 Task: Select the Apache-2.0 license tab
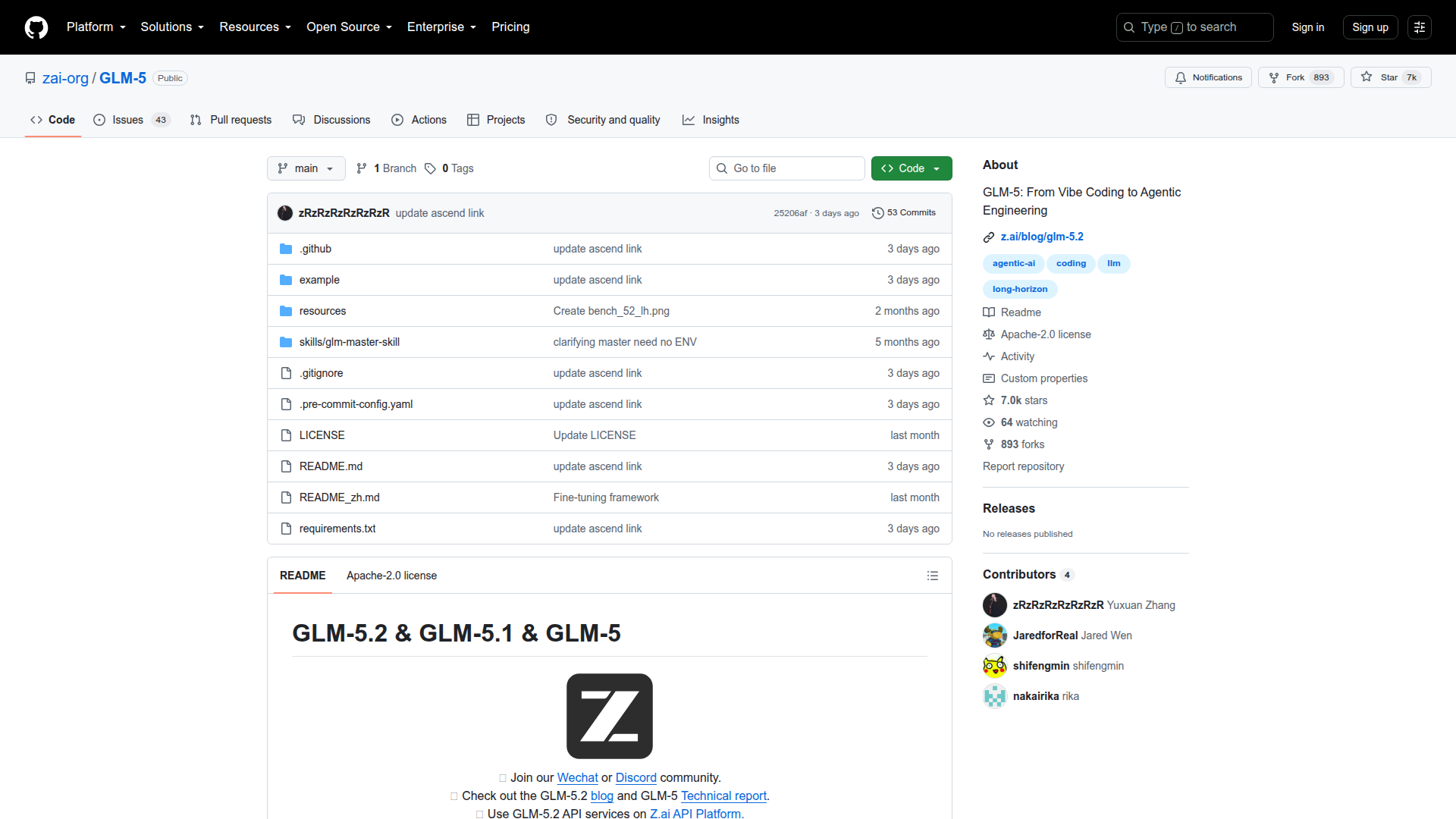pos(391,576)
